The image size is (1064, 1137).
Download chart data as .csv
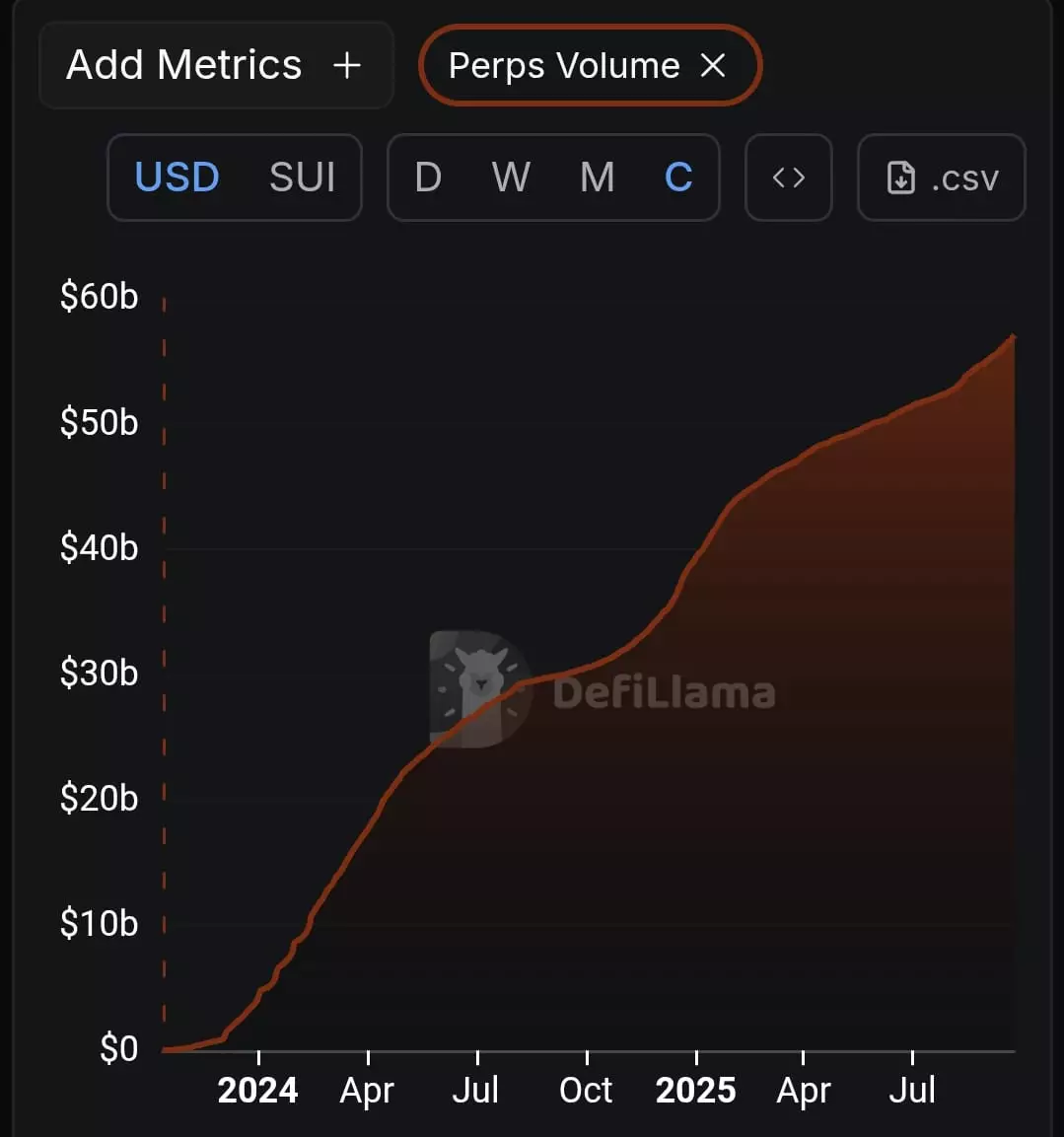tap(942, 178)
